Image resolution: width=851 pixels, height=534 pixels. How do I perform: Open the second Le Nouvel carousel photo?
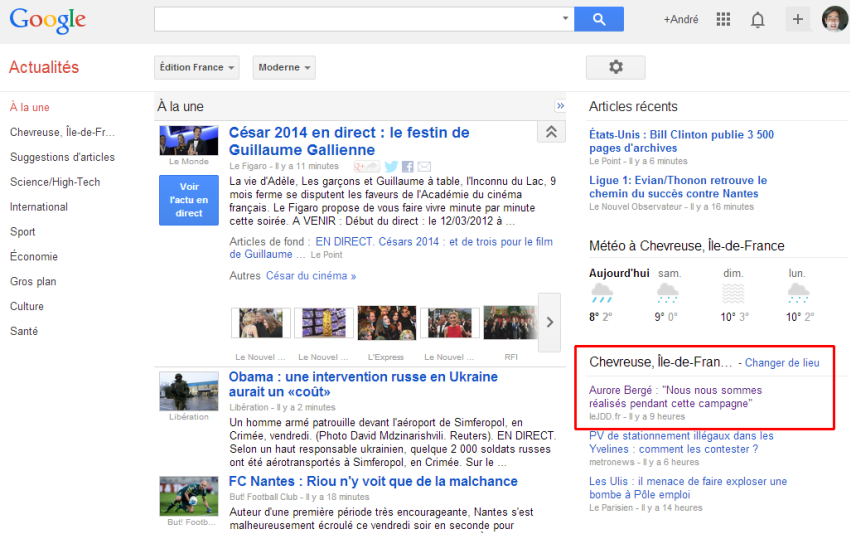pos(324,322)
